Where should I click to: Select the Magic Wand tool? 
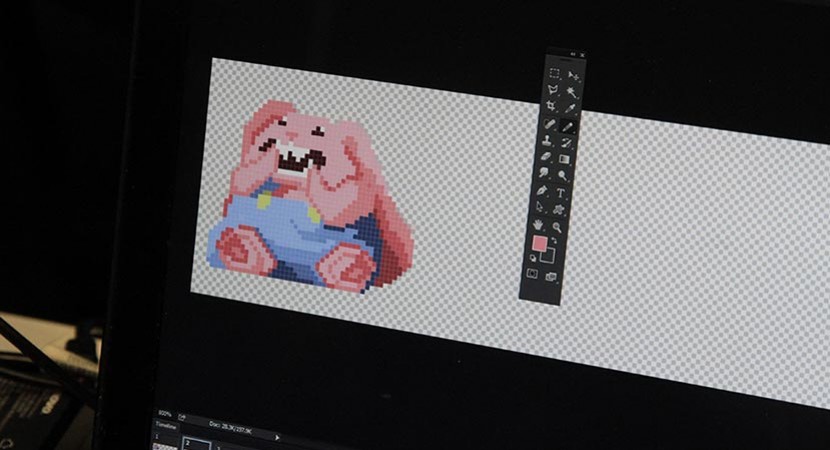(571, 92)
